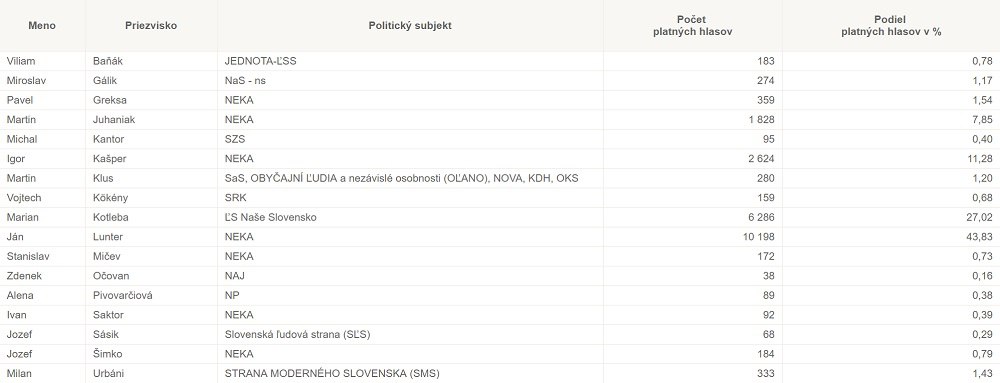Select the JEDNOTA-ĽSS party cell
Screen dimensions: 1000x383
410,61
